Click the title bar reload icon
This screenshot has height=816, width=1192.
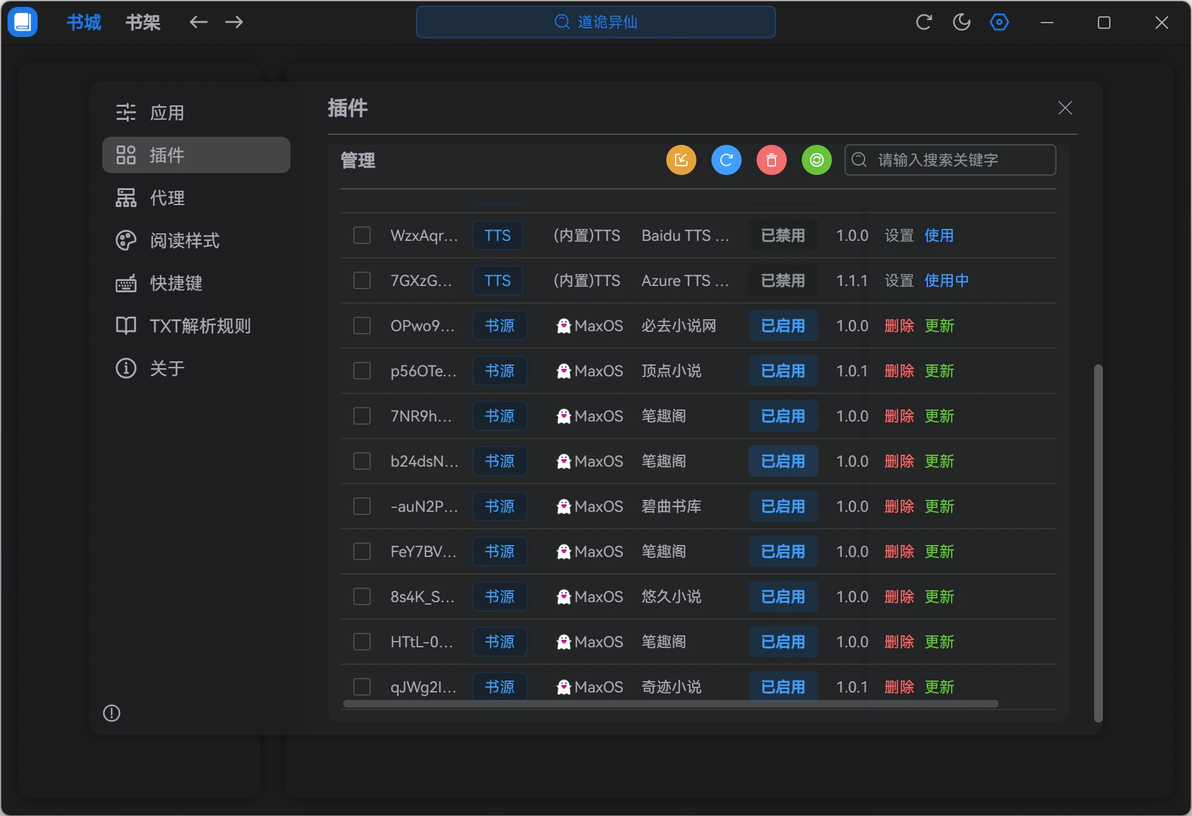tap(924, 22)
